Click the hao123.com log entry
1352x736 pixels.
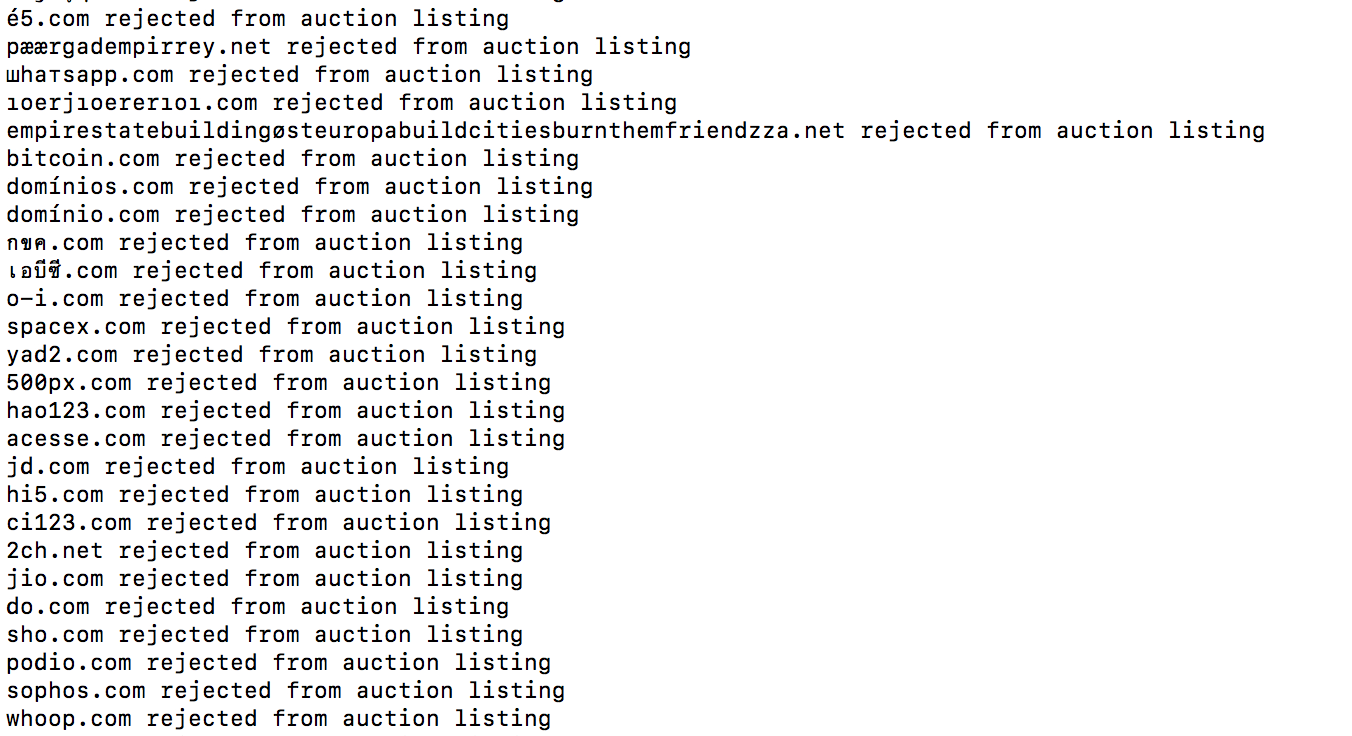point(285,411)
